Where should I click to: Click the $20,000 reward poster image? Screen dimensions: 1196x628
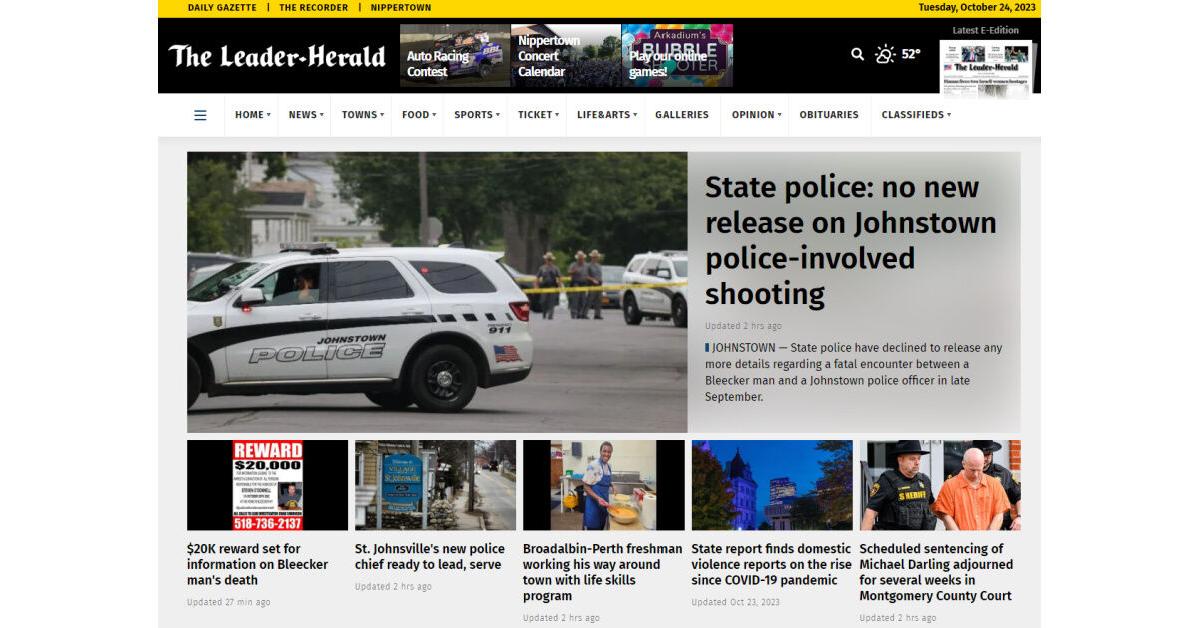click(x=266, y=485)
